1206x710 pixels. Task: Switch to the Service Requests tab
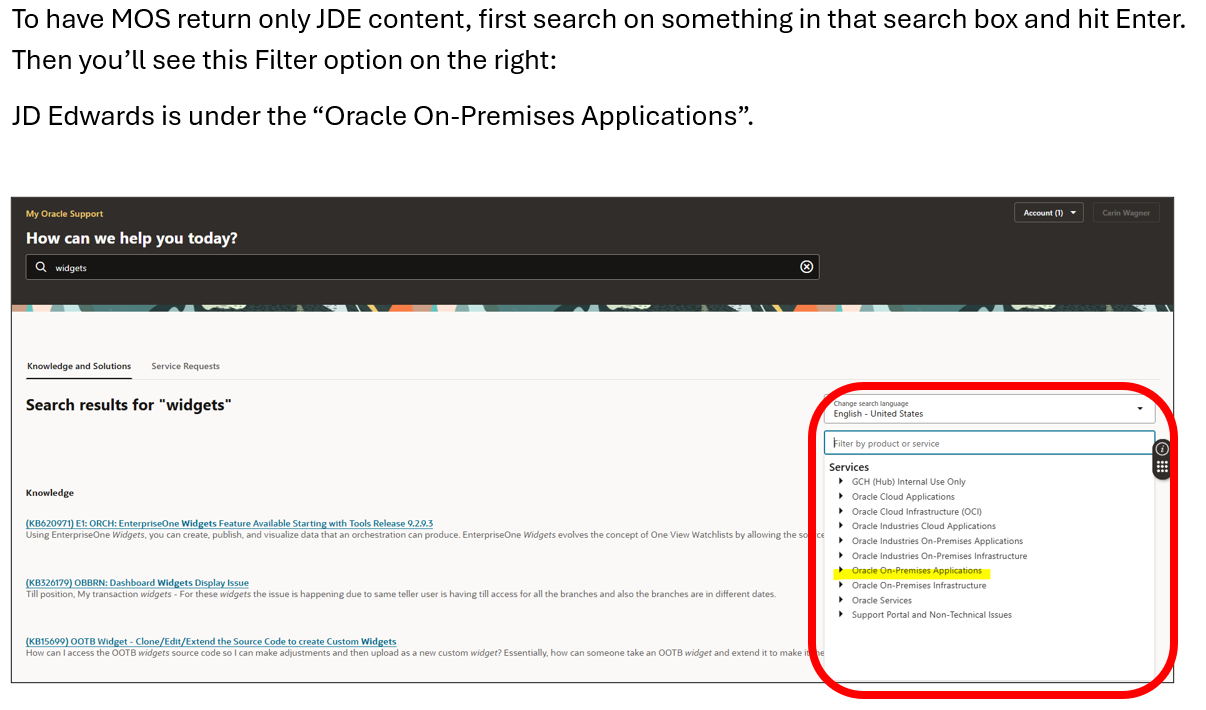pos(185,366)
